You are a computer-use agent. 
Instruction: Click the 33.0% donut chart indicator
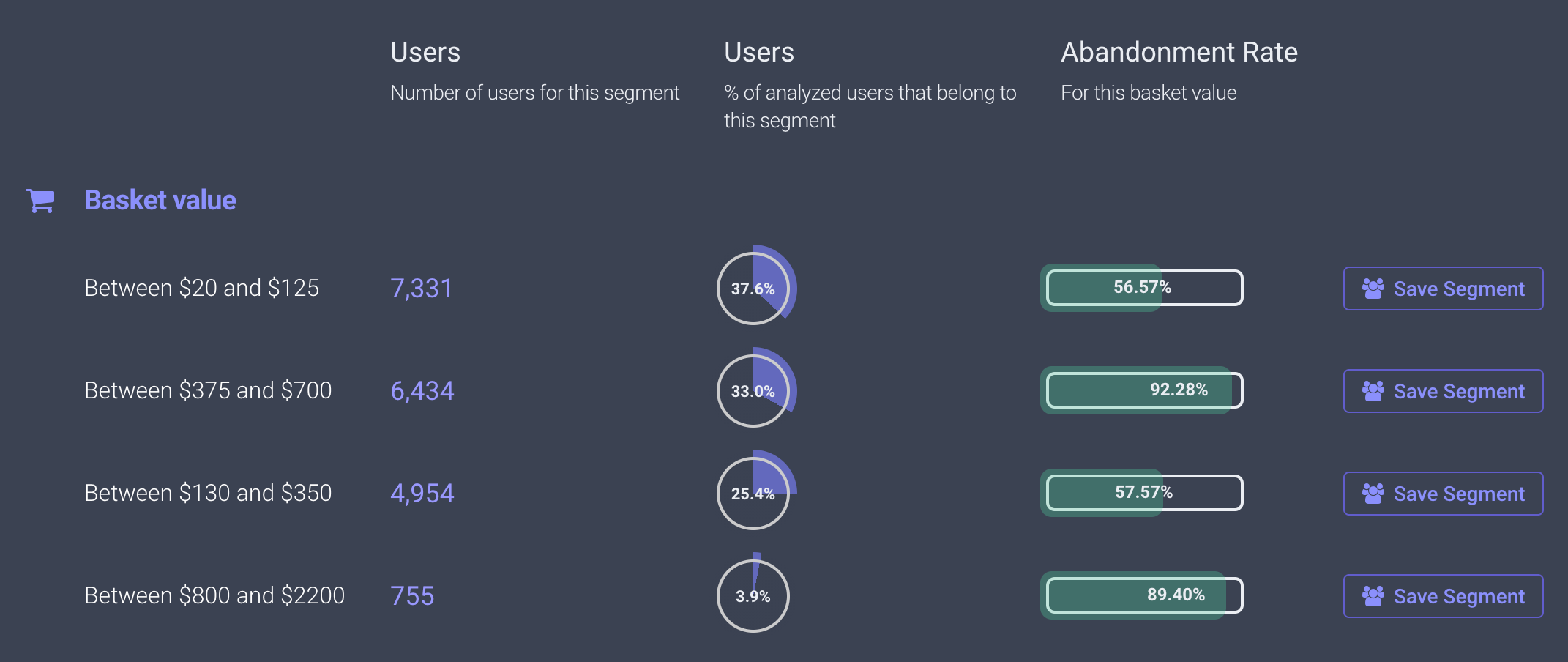(755, 389)
